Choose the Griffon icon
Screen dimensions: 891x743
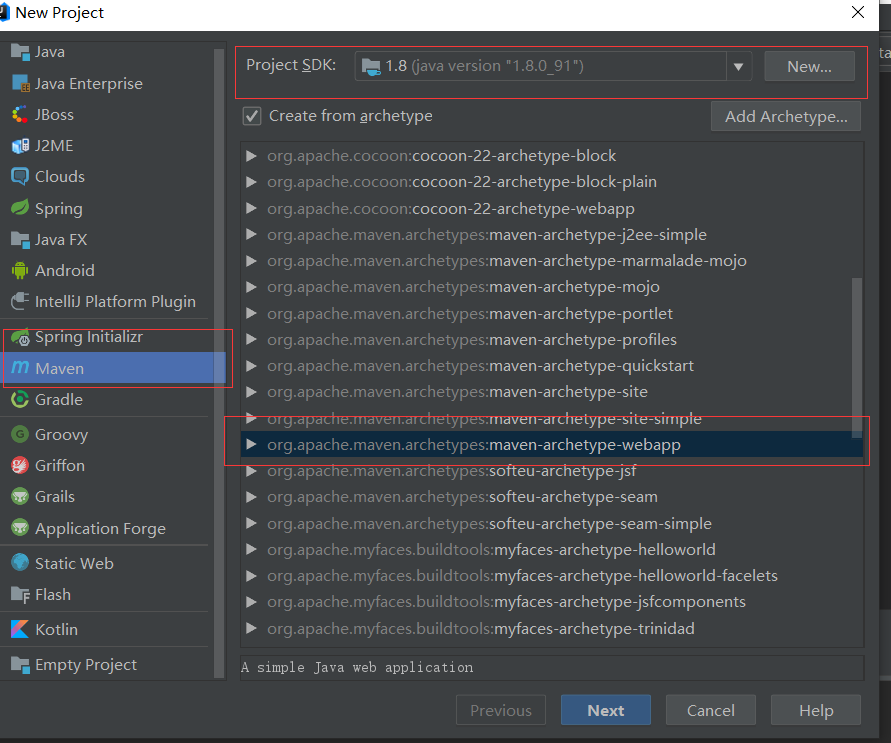point(19,465)
